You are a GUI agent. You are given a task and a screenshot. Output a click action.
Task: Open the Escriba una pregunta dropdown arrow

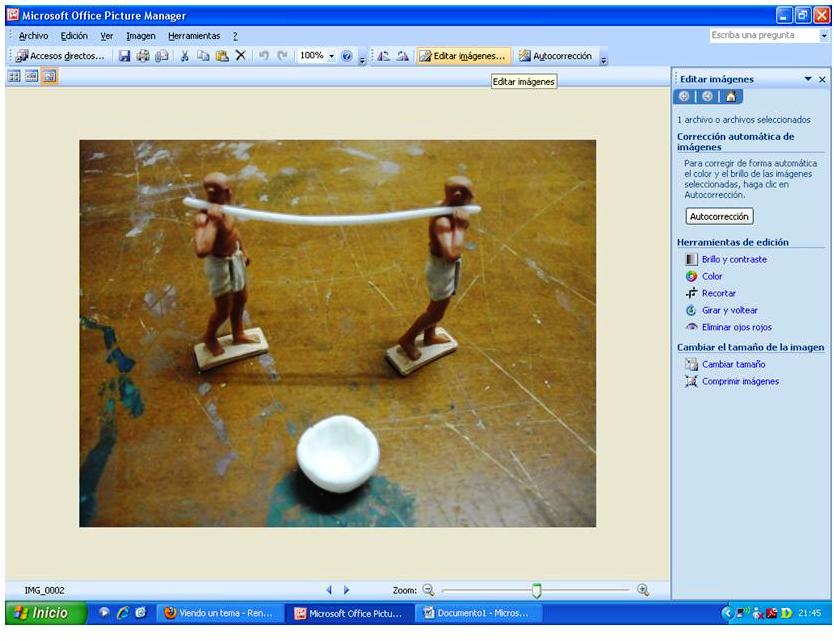point(824,35)
